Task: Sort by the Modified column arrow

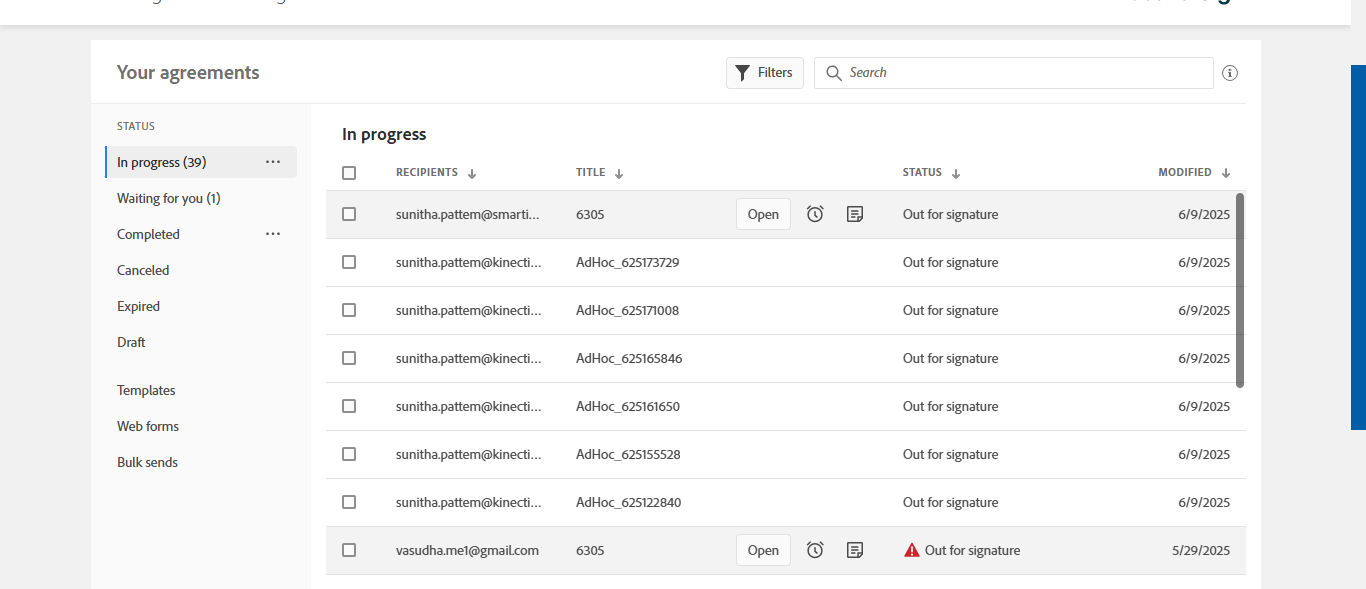Action: click(1226, 174)
